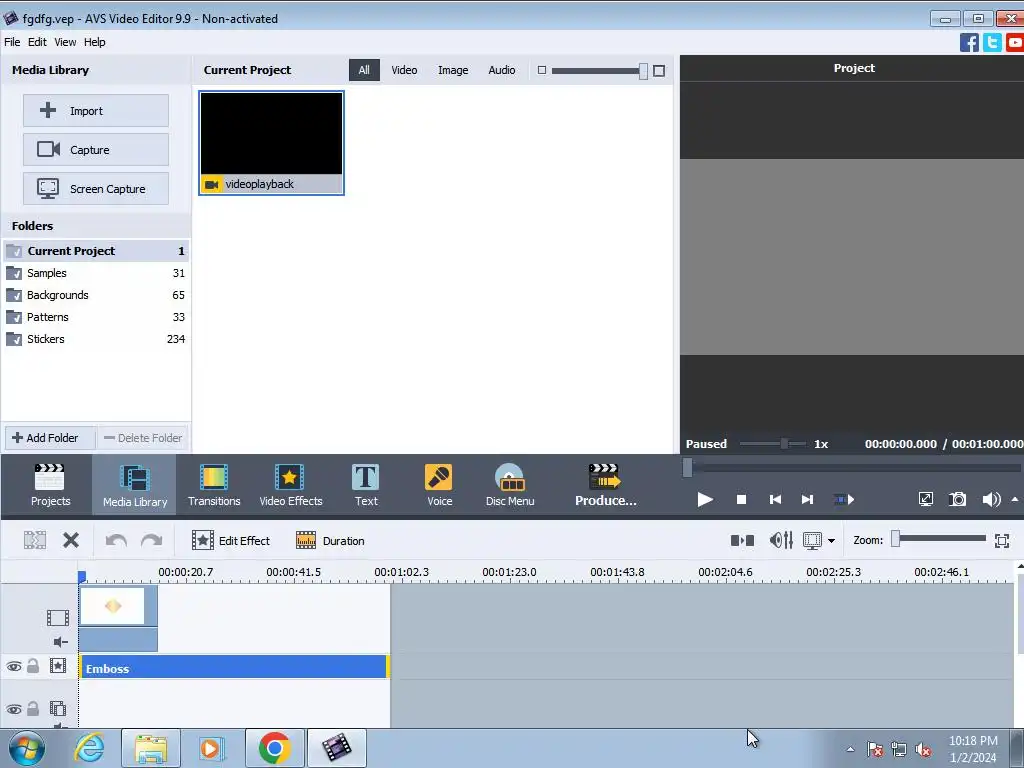1024x768 pixels.
Task: Click the main video track film icon
Action: tap(57, 617)
